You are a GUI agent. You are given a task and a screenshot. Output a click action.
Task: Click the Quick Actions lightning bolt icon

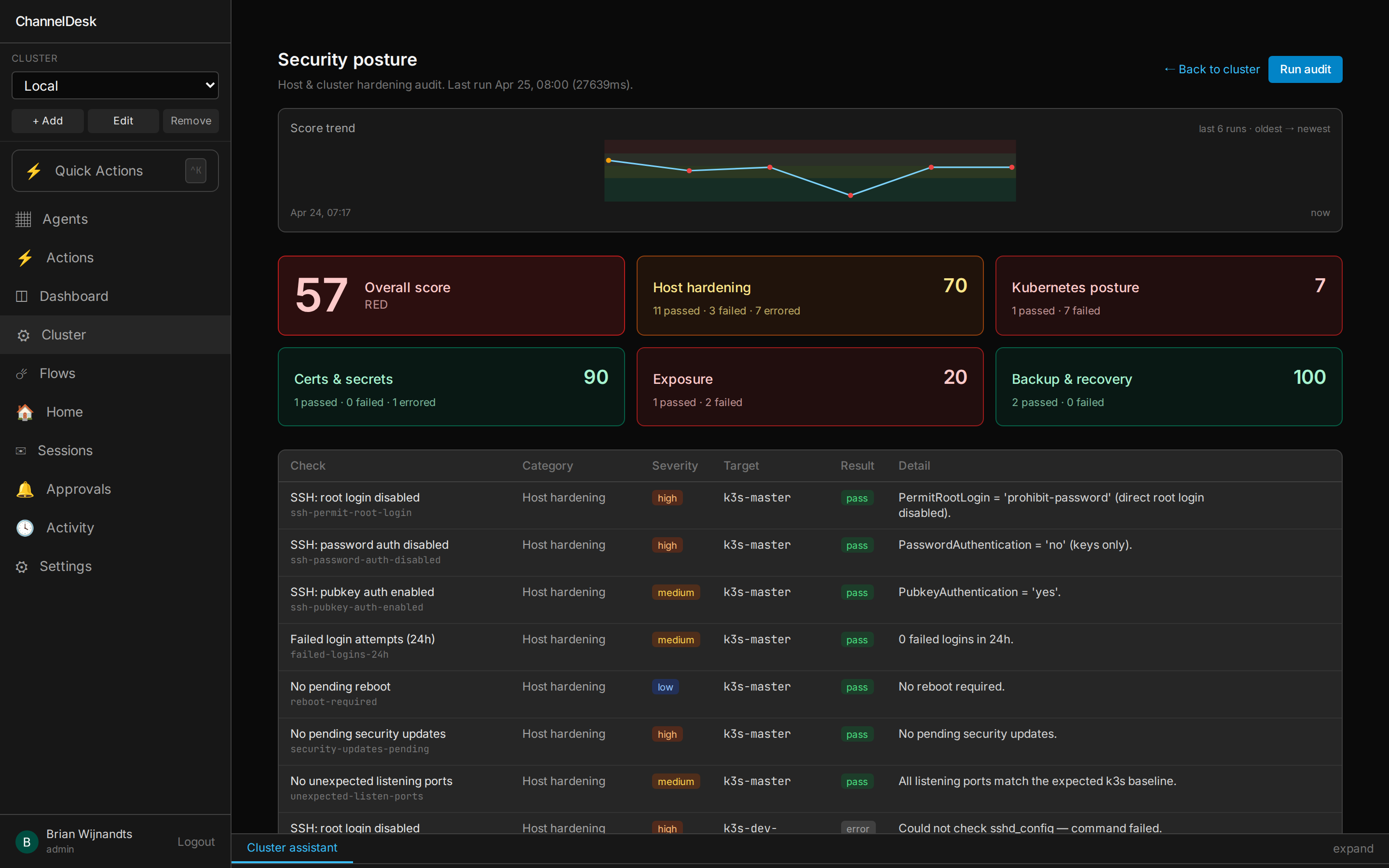pyautogui.click(x=34, y=171)
